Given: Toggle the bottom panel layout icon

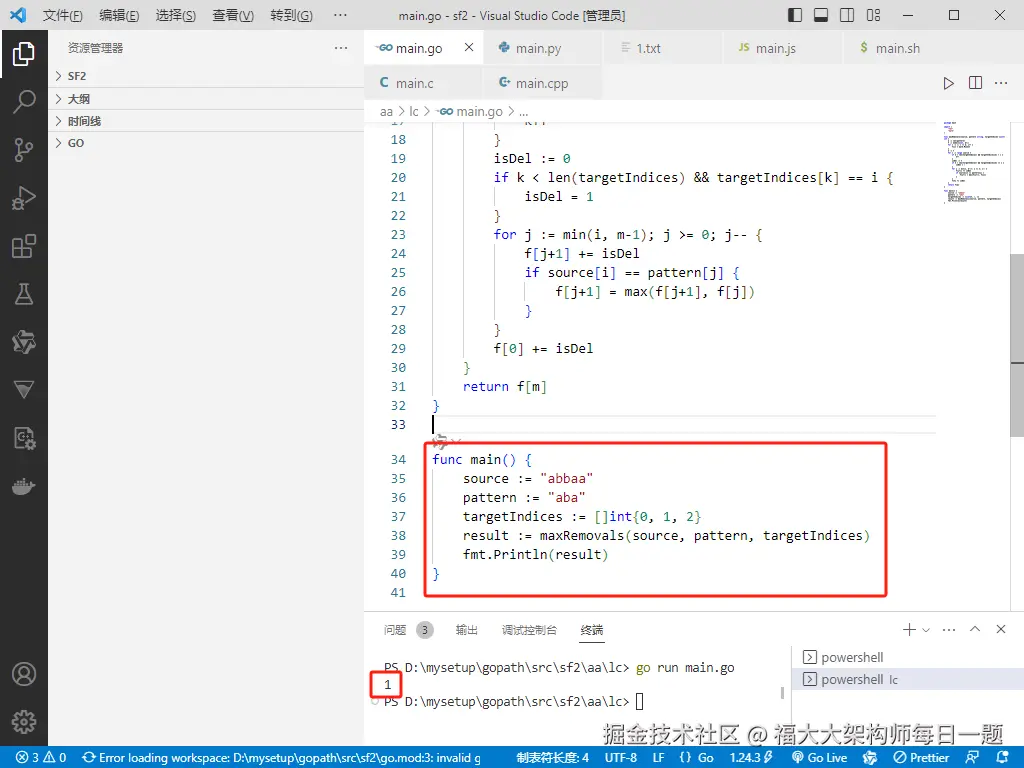Looking at the screenshot, I should [x=821, y=15].
